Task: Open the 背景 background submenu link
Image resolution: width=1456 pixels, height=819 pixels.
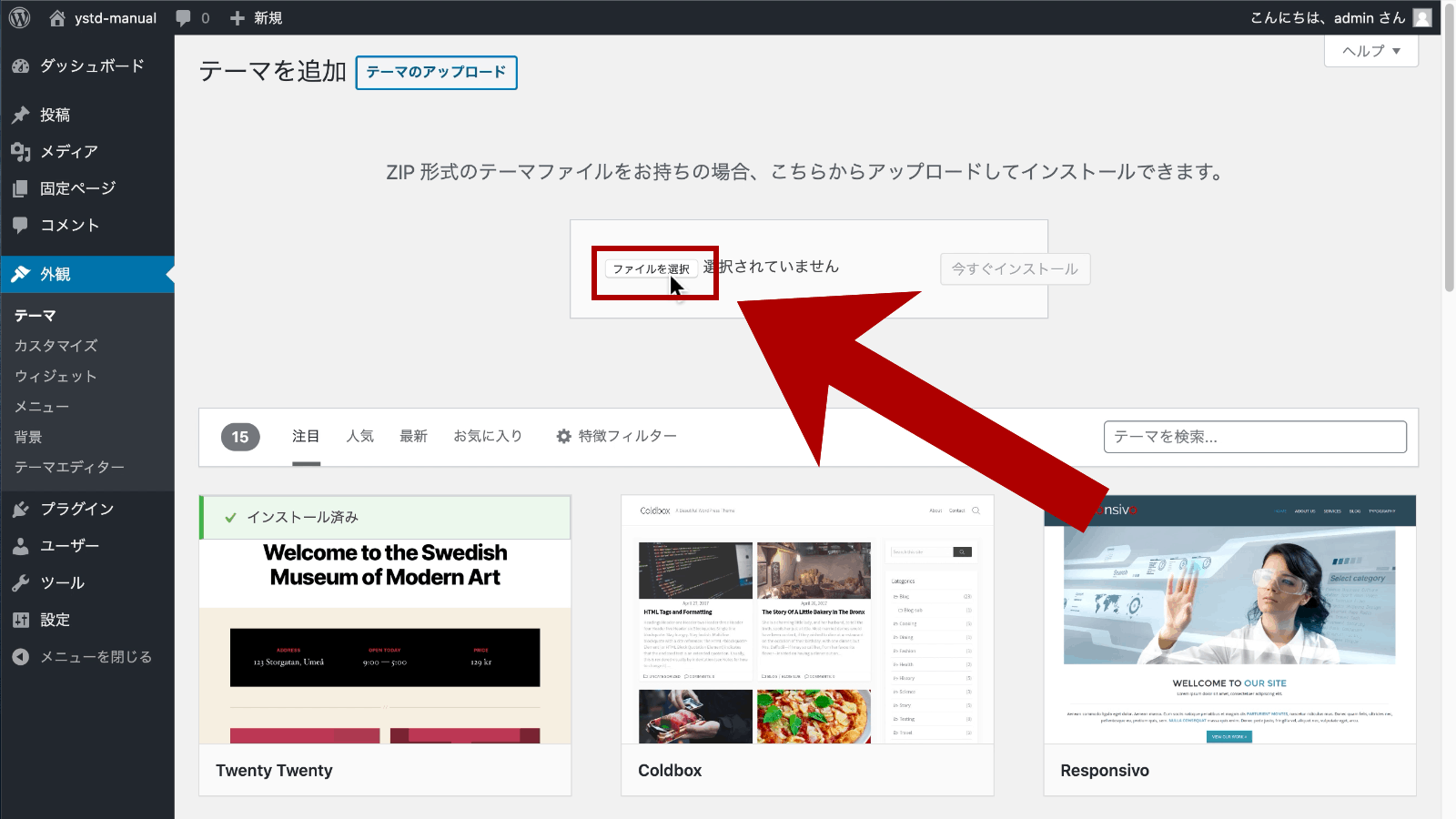Action: tap(28, 437)
